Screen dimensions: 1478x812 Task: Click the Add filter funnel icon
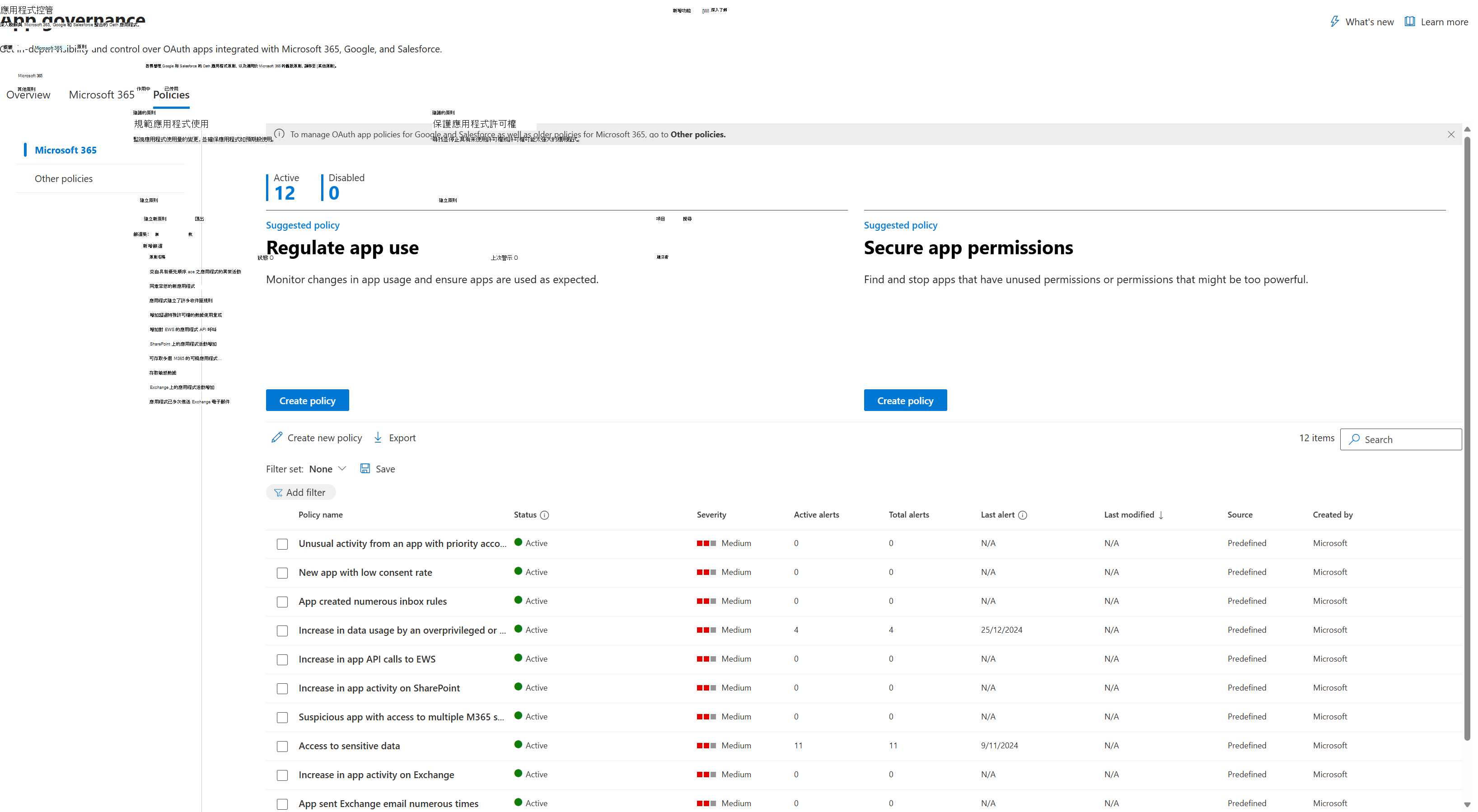[278, 493]
